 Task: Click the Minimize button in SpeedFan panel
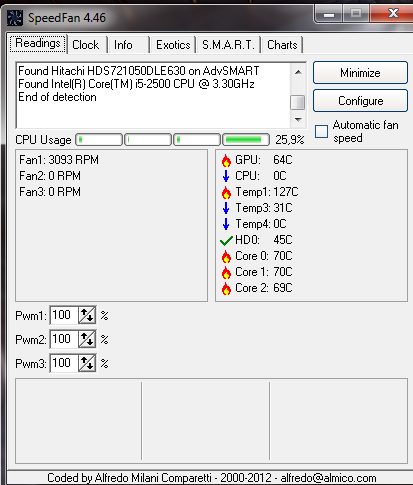click(360, 73)
